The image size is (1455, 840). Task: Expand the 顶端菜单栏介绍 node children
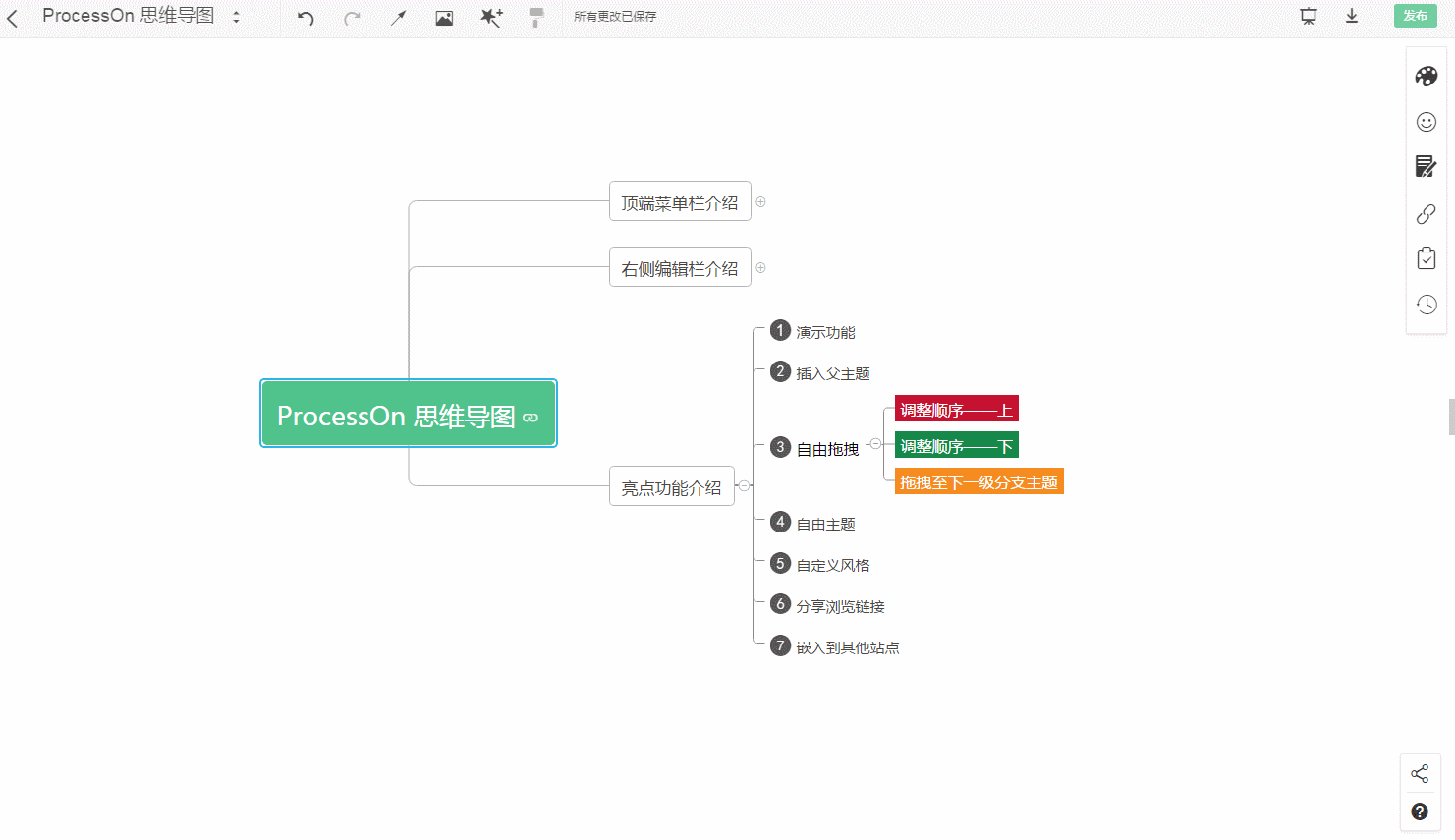click(x=760, y=200)
